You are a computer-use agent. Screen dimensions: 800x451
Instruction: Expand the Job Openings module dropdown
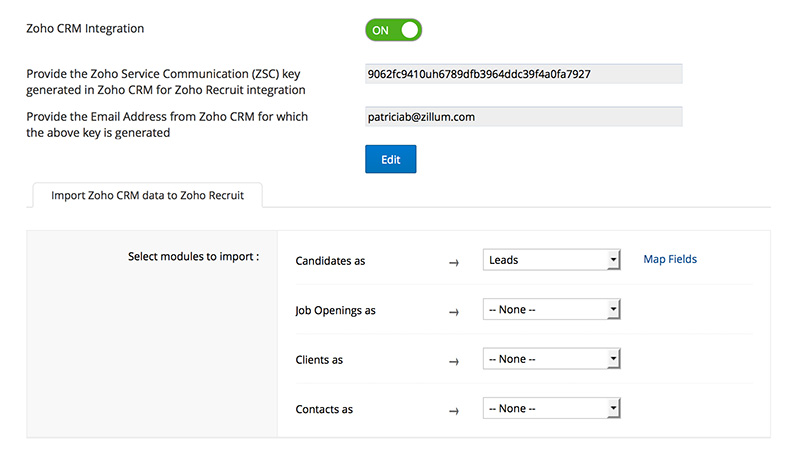(x=552, y=310)
